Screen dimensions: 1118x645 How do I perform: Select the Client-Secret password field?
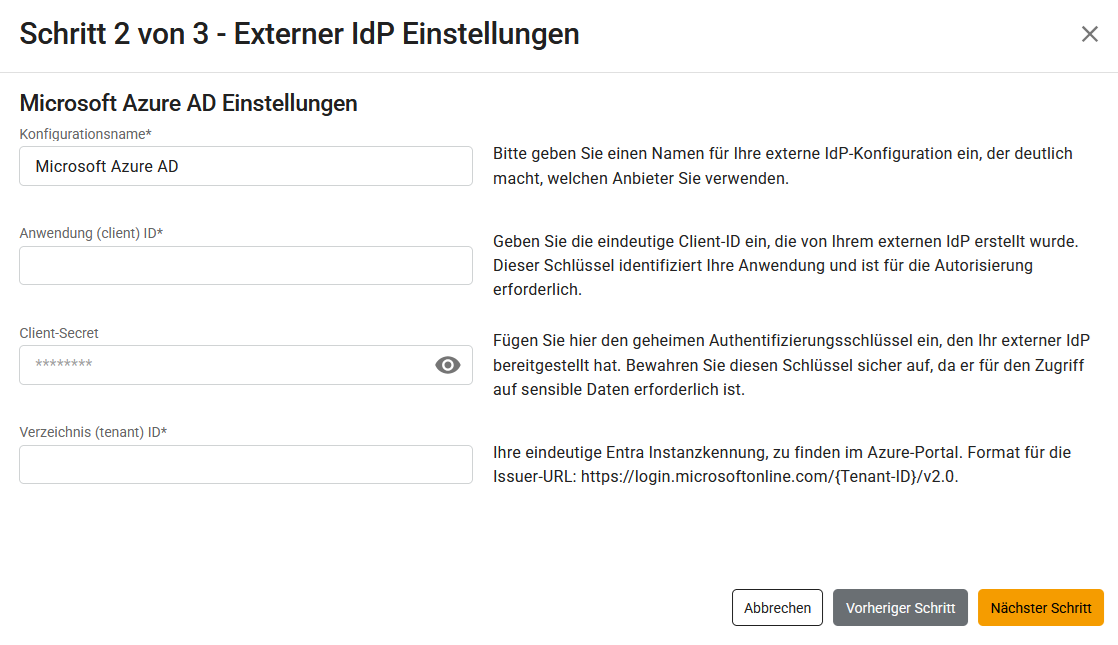click(x=225, y=365)
